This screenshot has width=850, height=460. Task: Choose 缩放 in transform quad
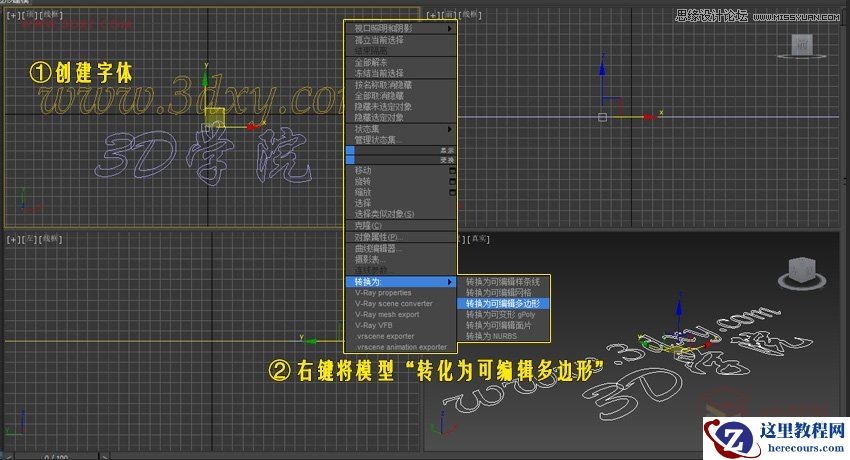(363, 192)
